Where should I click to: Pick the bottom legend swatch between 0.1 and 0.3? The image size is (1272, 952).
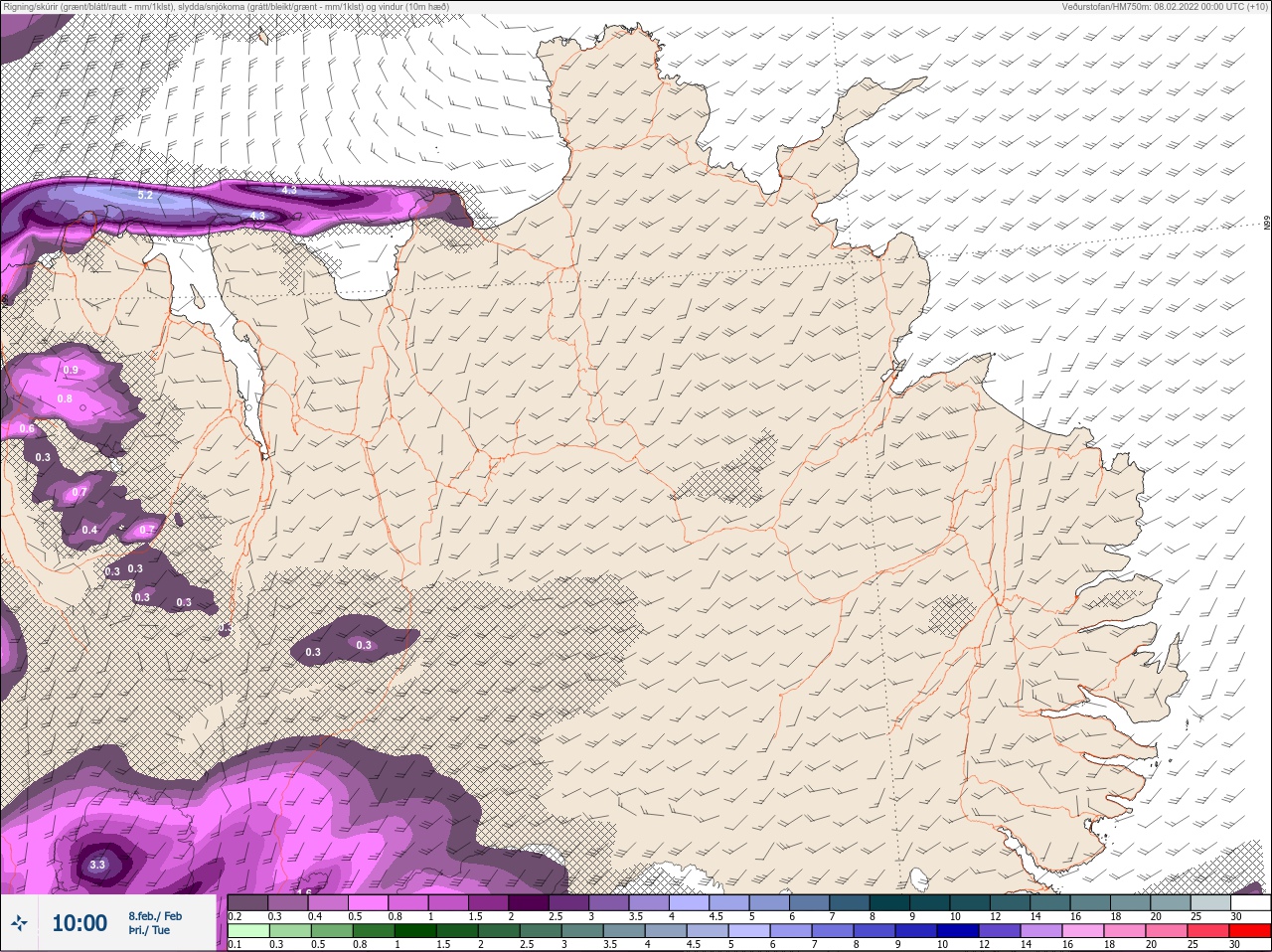coord(248,931)
